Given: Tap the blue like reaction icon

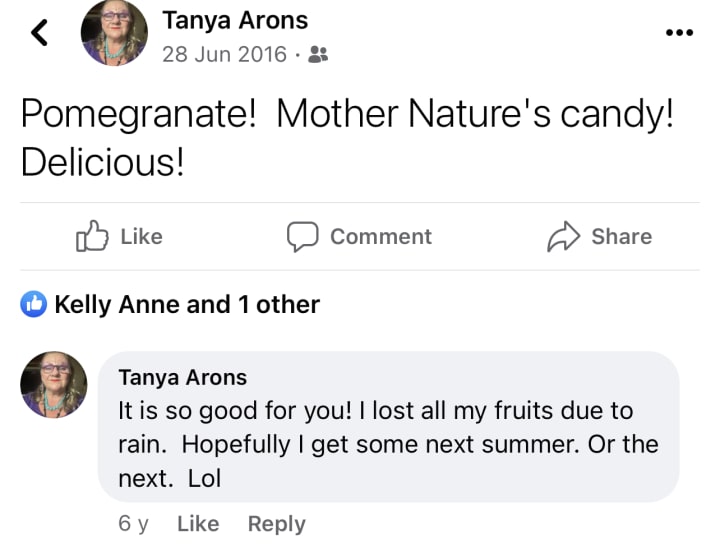Looking at the screenshot, I should pyautogui.click(x=35, y=305).
